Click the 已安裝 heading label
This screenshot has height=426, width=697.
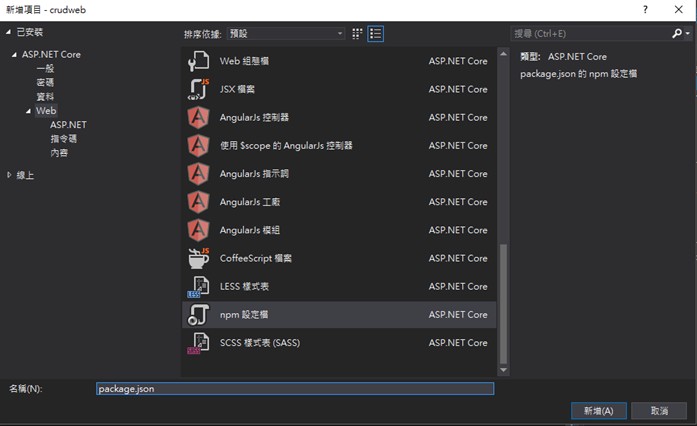[30, 32]
